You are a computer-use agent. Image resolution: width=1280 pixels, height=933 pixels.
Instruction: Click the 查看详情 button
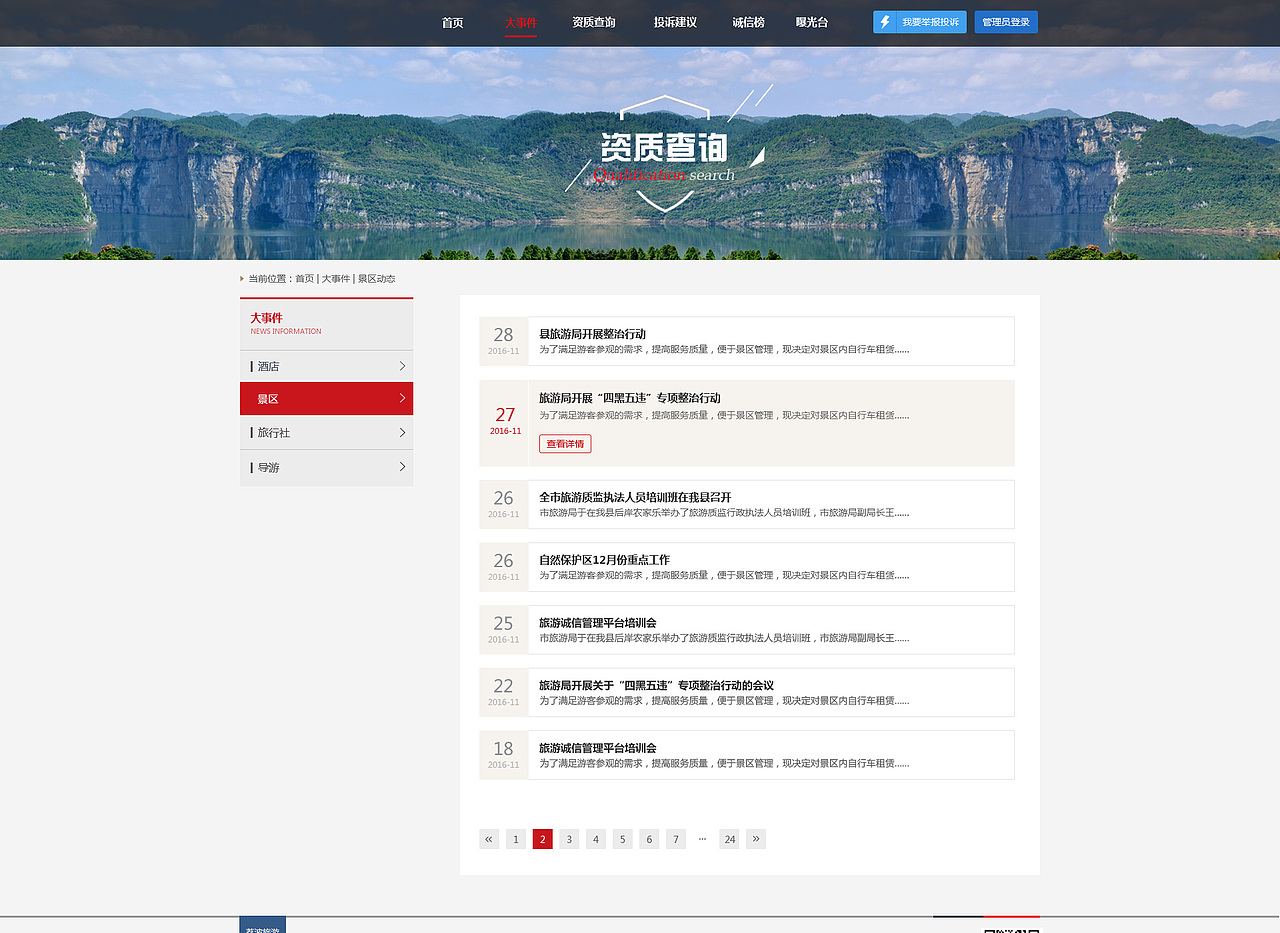point(565,443)
